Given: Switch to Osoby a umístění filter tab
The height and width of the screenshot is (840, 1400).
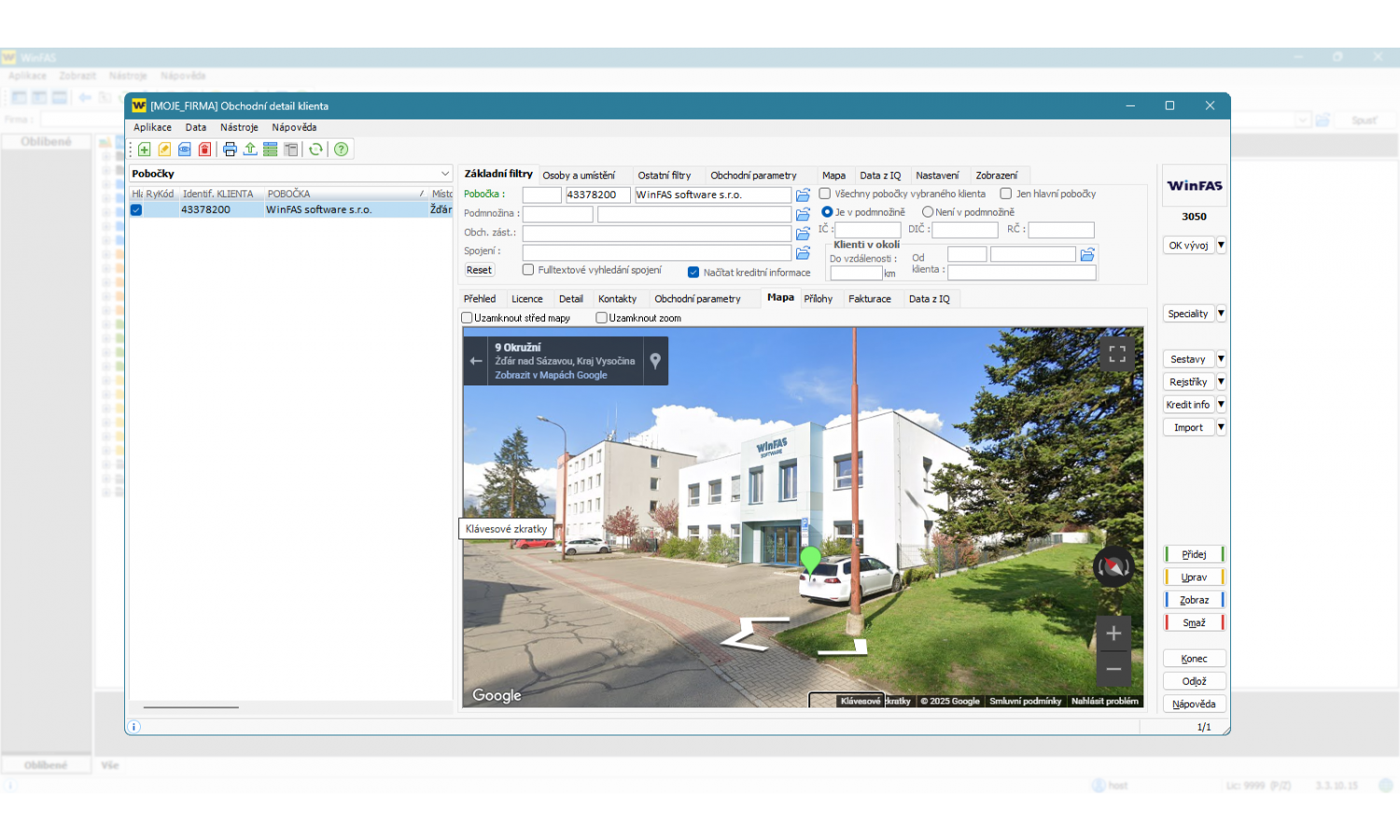Looking at the screenshot, I should point(579,175).
